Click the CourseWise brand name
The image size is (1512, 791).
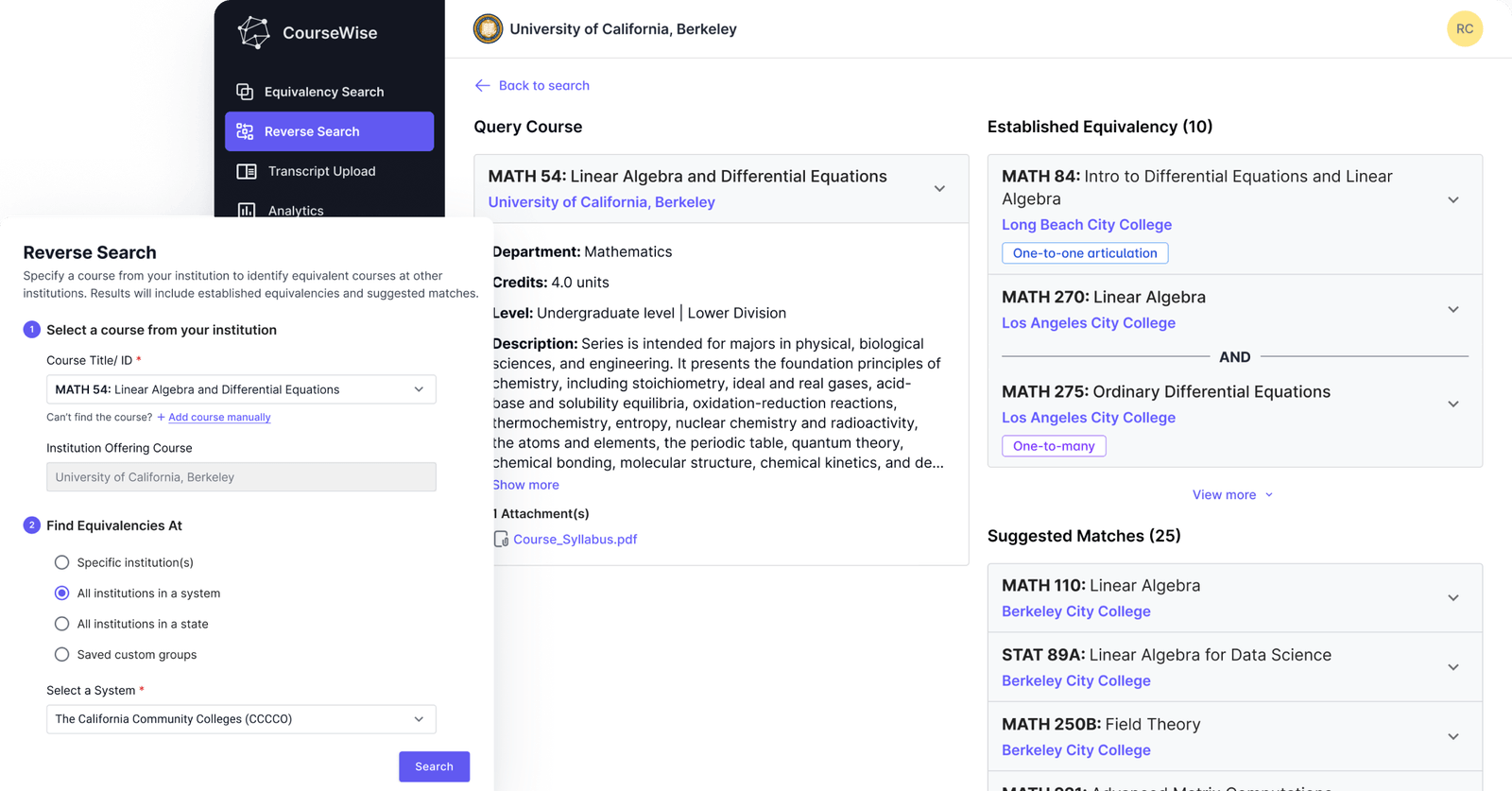330,33
